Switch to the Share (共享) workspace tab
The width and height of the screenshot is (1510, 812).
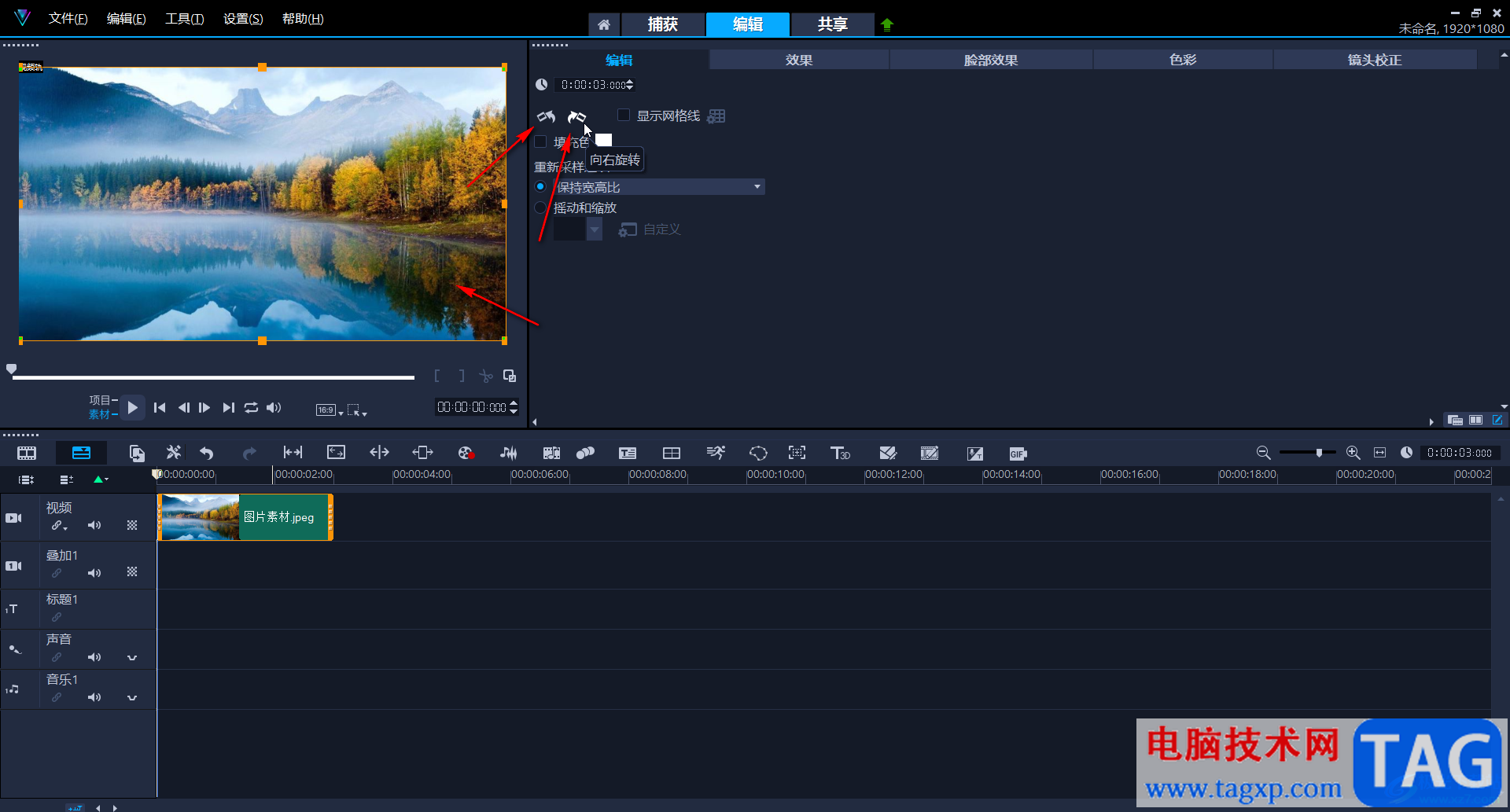point(832,24)
